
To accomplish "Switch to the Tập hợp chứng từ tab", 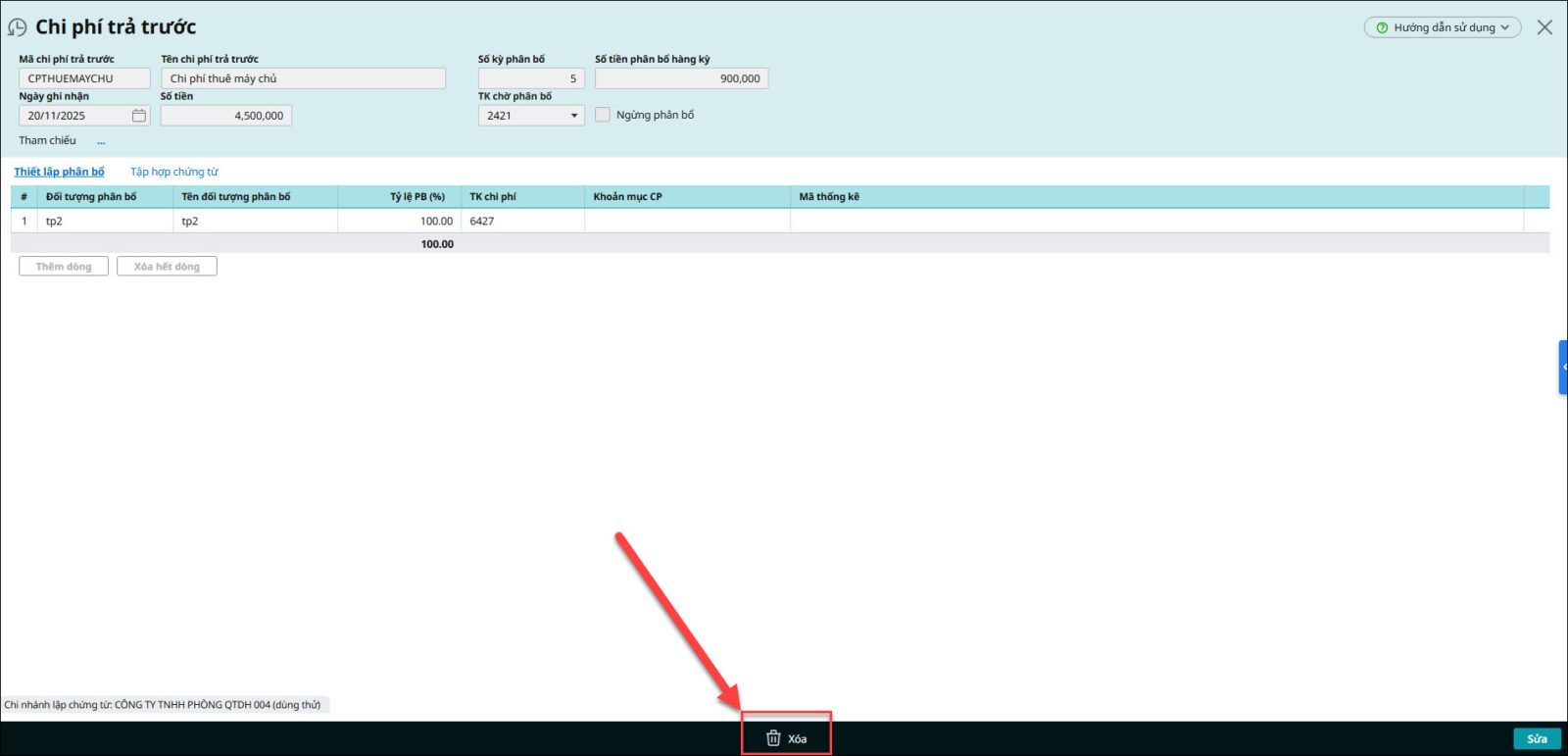I will click(x=174, y=172).
